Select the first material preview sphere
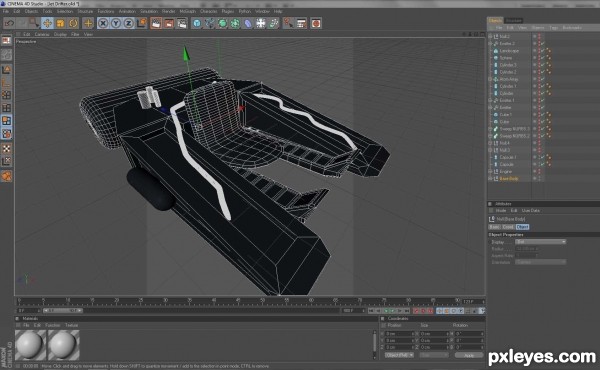Viewport: 600px width, 370px height. point(30,345)
